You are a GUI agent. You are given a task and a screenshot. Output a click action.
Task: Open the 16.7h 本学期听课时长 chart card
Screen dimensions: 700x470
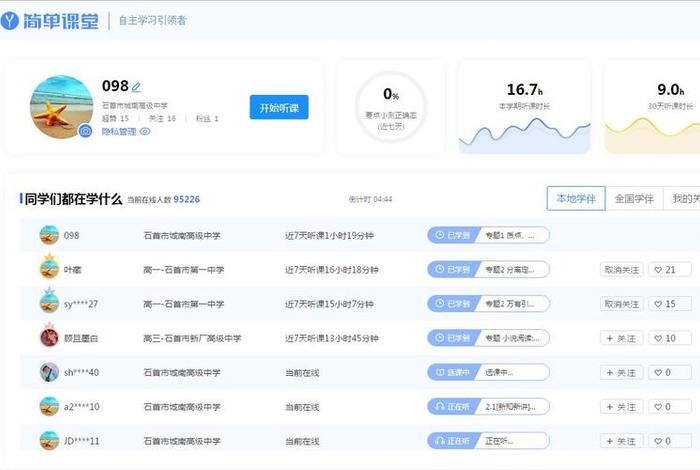click(x=524, y=108)
